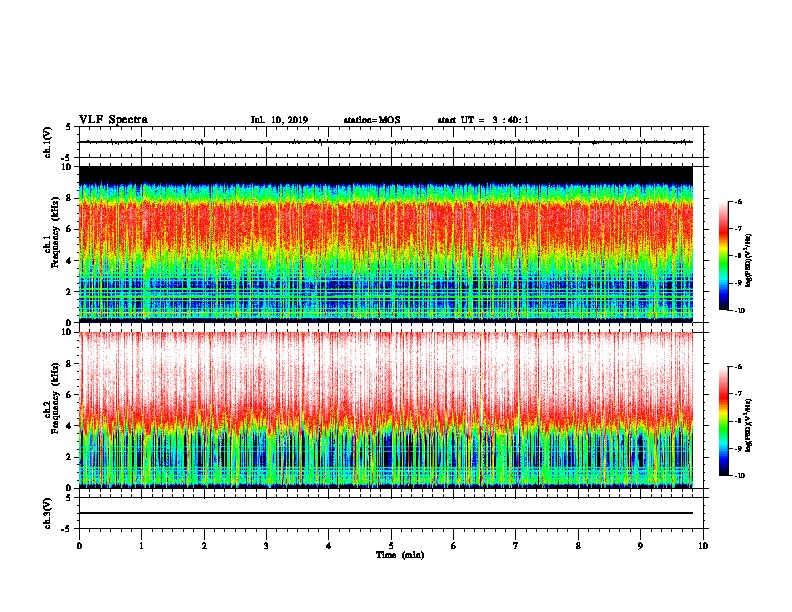The height and width of the screenshot is (612, 792).
Task: Click the VLF Spectra plot title
Action: click(x=113, y=120)
